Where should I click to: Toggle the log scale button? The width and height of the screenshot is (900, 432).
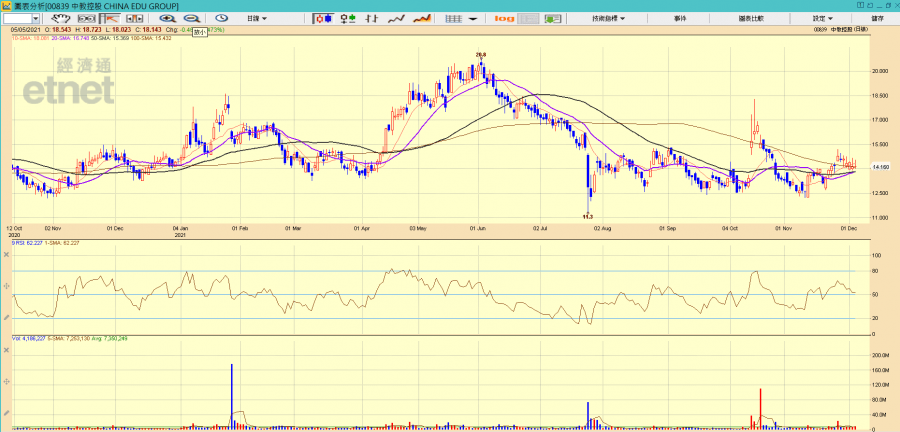click(x=505, y=18)
